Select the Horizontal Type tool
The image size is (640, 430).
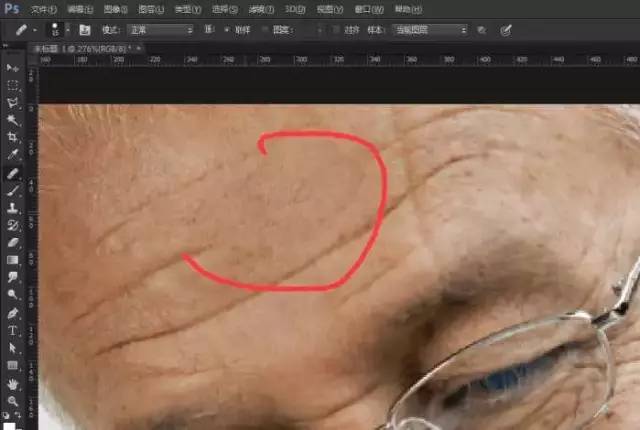pyautogui.click(x=13, y=330)
